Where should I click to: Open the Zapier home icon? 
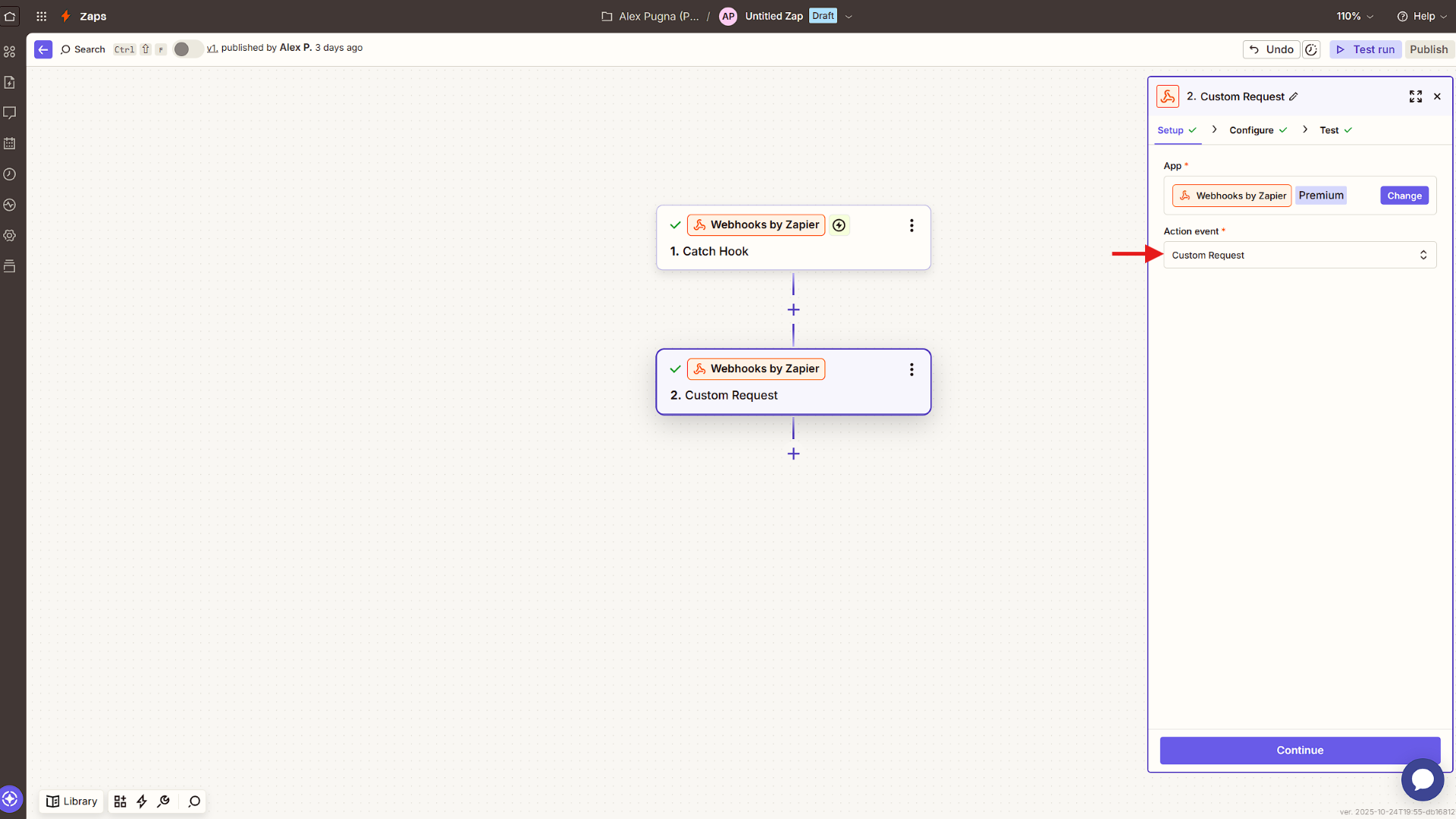11,16
